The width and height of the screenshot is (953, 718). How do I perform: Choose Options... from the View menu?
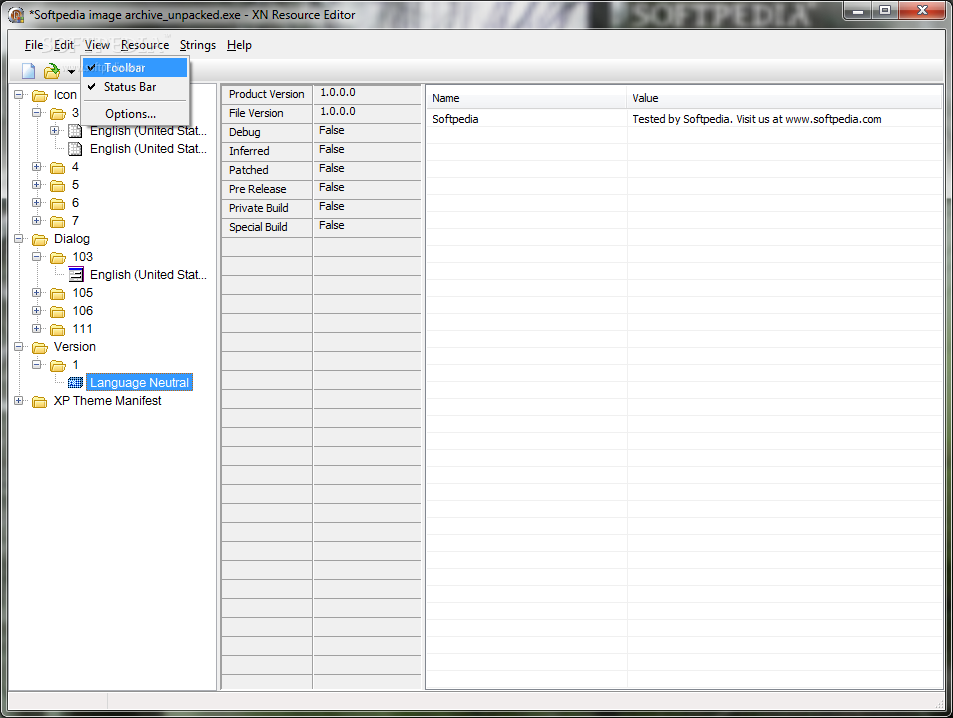pos(135,114)
